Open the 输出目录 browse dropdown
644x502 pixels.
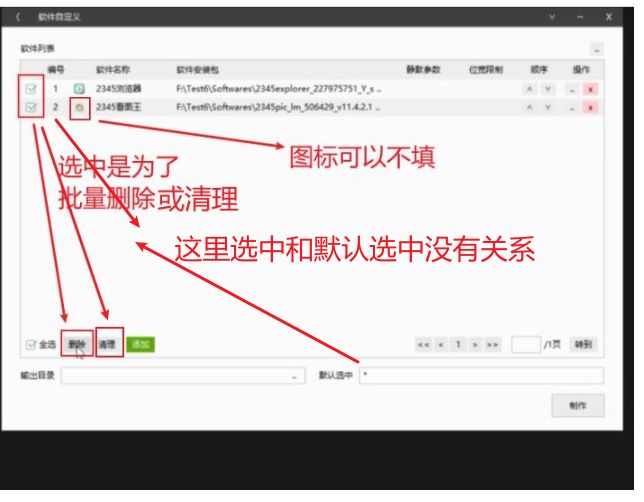click(x=294, y=377)
